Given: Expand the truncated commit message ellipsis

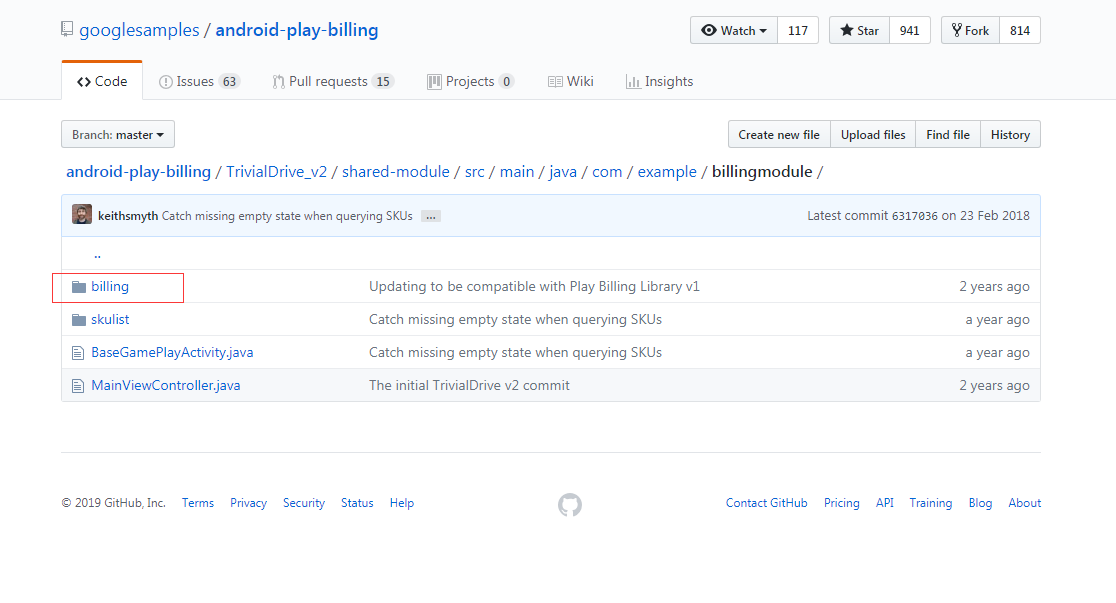Looking at the screenshot, I should (430, 215).
